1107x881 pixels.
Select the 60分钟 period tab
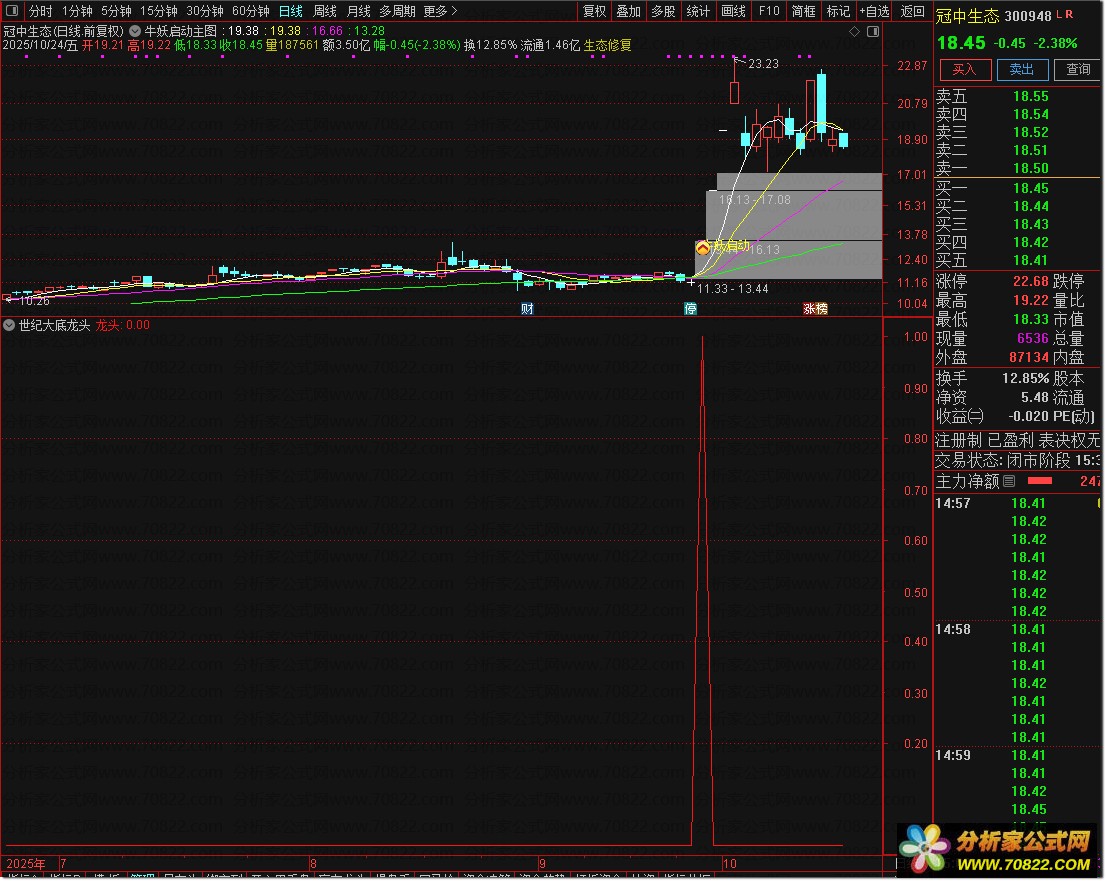tap(251, 11)
